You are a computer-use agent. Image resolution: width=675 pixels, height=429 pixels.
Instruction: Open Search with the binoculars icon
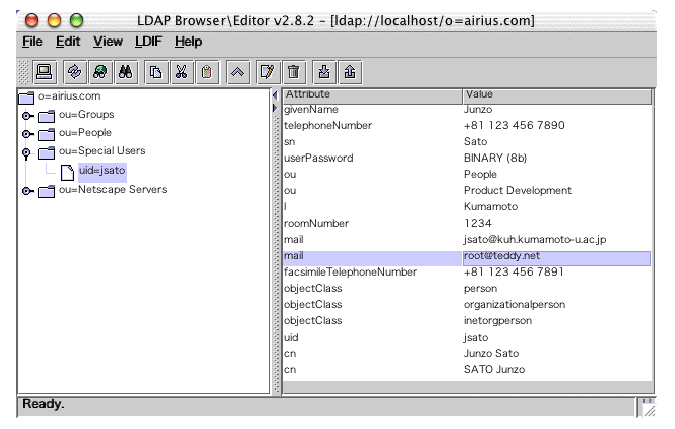coord(126,72)
